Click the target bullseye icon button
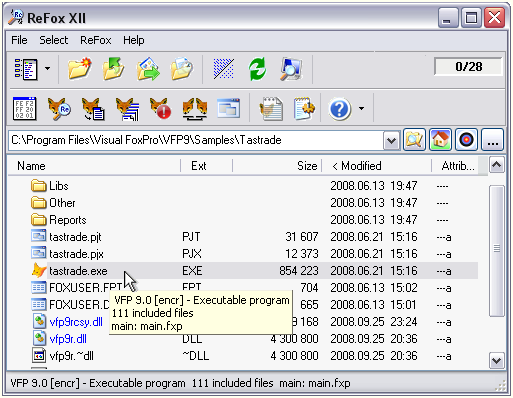 (466, 140)
